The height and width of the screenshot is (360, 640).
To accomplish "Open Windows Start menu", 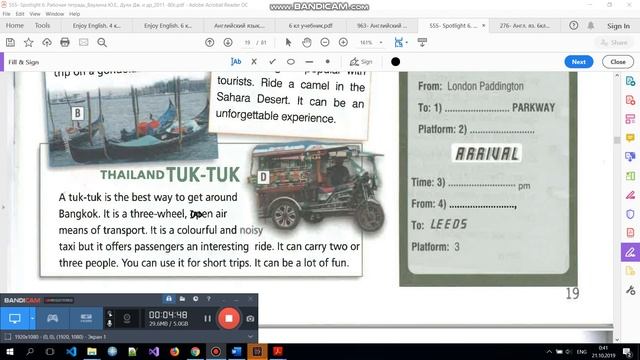I will (9, 351).
